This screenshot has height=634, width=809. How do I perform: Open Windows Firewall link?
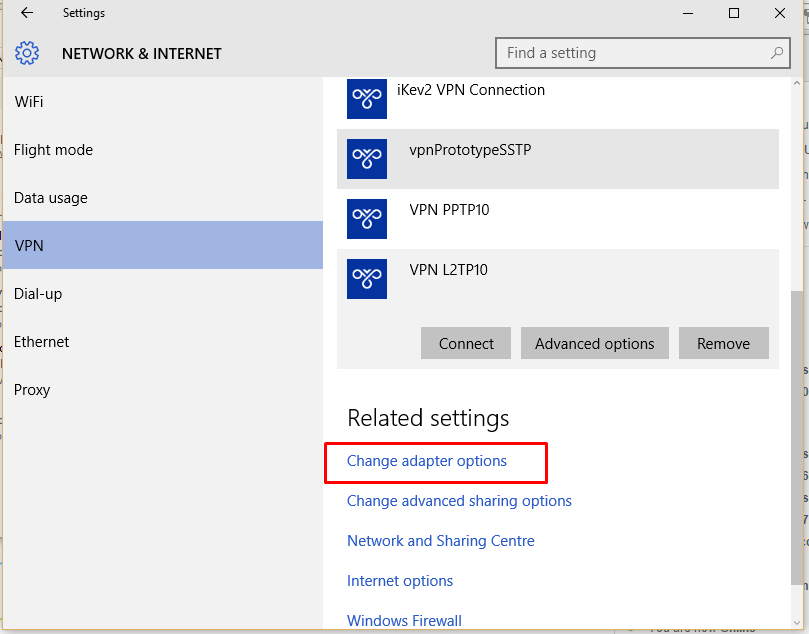pyautogui.click(x=404, y=621)
